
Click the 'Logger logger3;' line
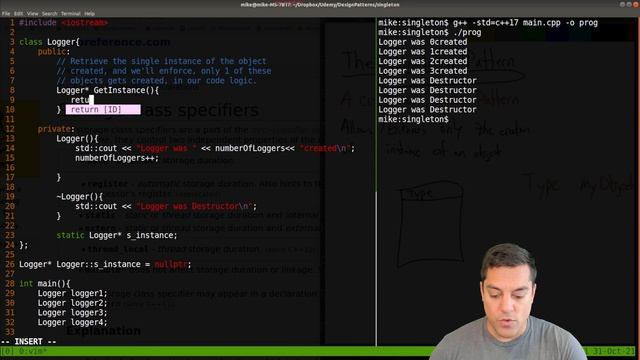(72, 313)
